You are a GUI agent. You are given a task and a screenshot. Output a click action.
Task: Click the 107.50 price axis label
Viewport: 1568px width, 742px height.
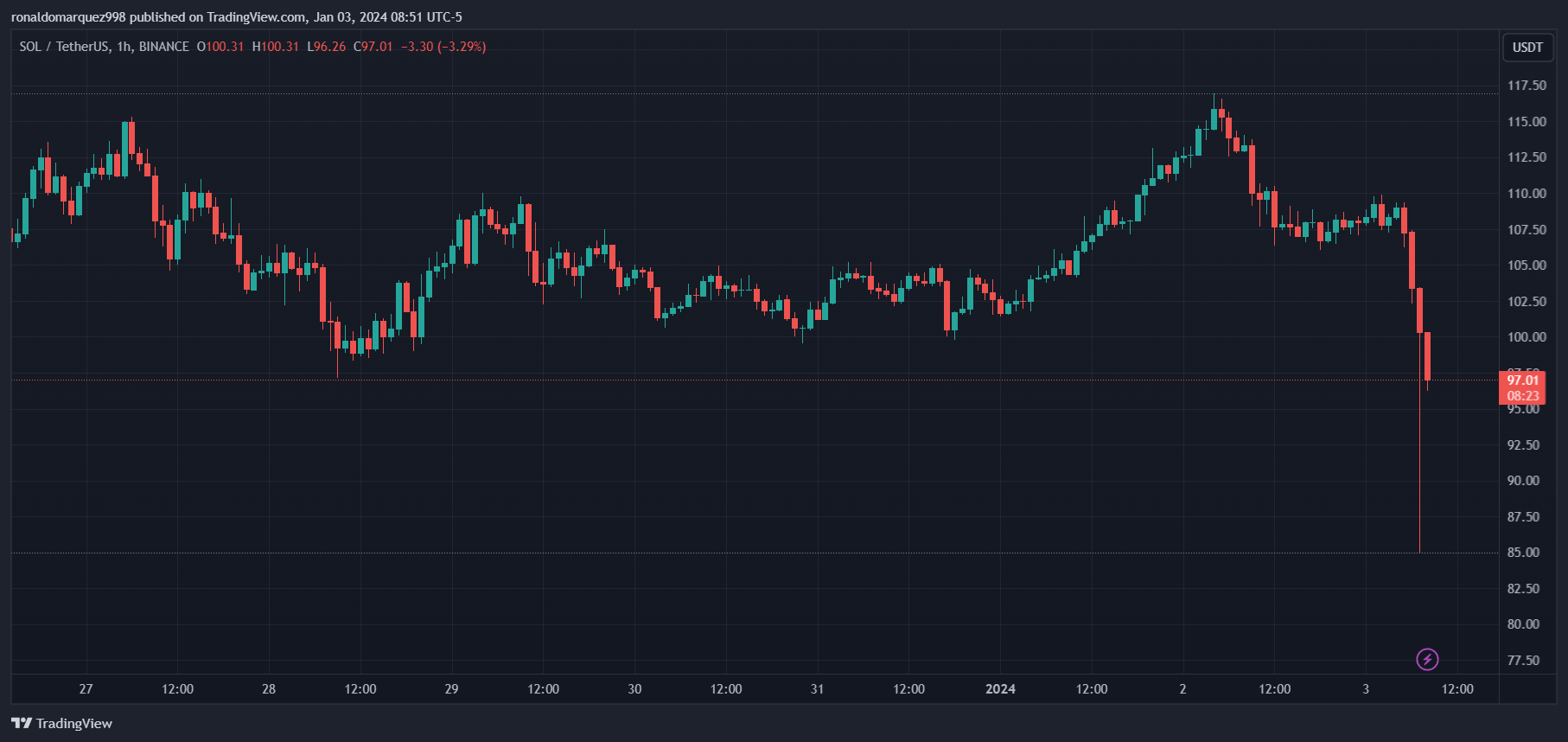[1527, 230]
